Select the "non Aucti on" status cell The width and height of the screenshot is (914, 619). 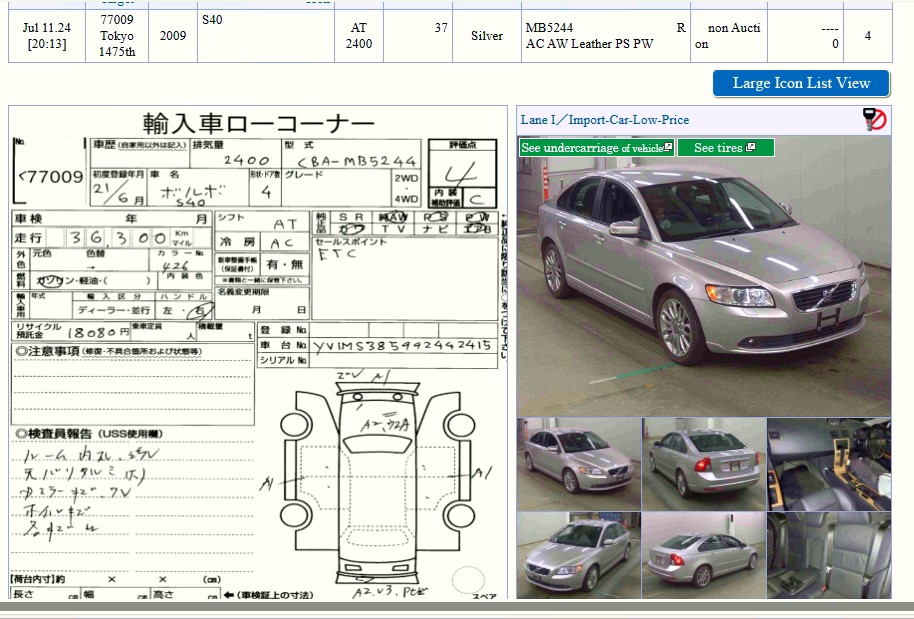729,36
